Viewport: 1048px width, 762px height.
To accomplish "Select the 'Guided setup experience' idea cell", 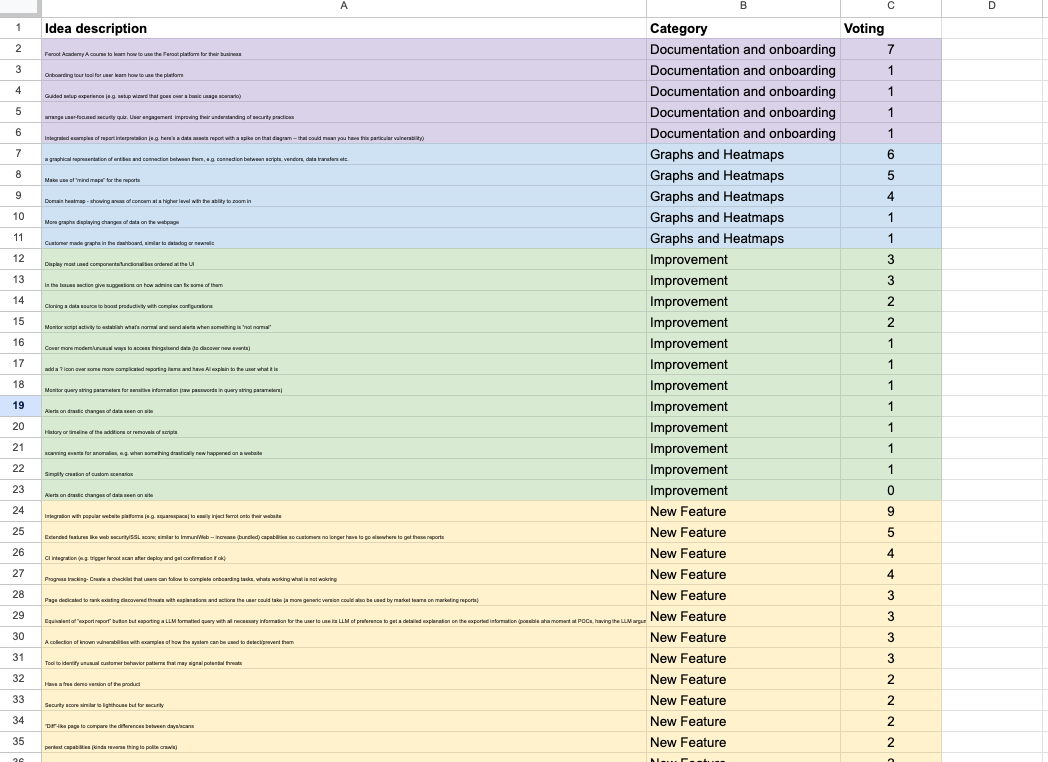I will pos(344,91).
